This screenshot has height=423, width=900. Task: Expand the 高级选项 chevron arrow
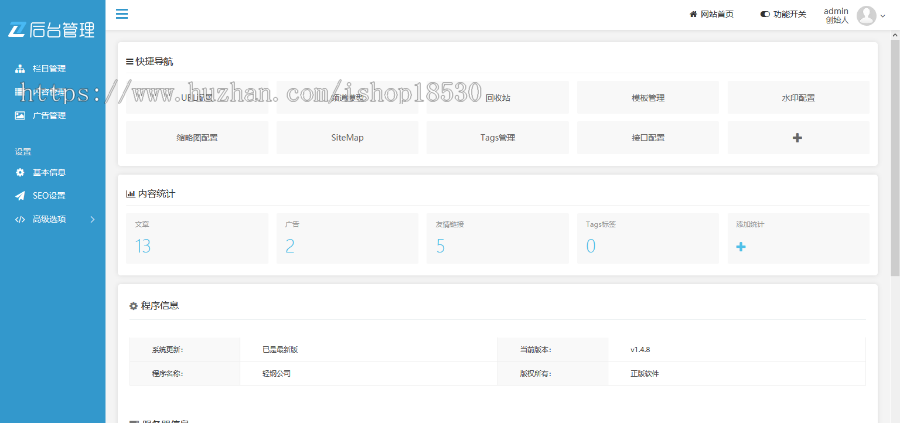(x=92, y=219)
